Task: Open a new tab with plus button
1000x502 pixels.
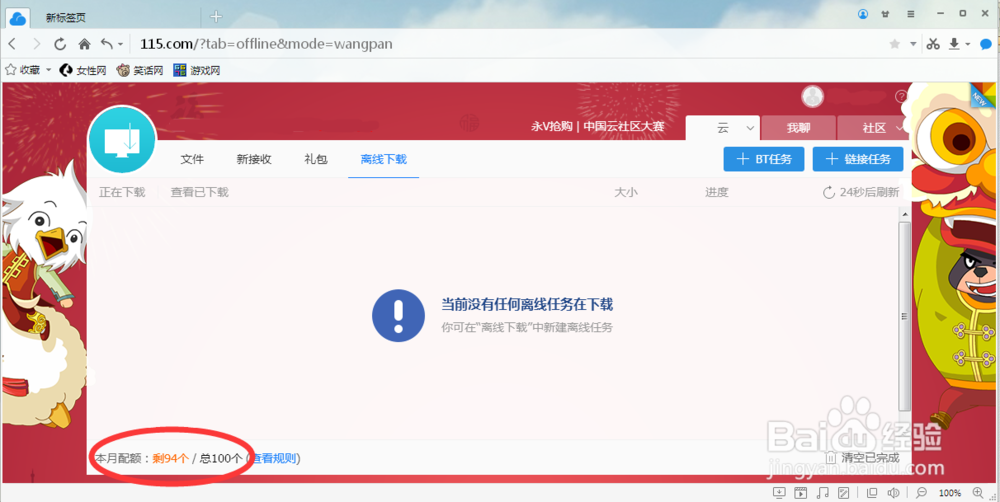Action: tap(216, 17)
